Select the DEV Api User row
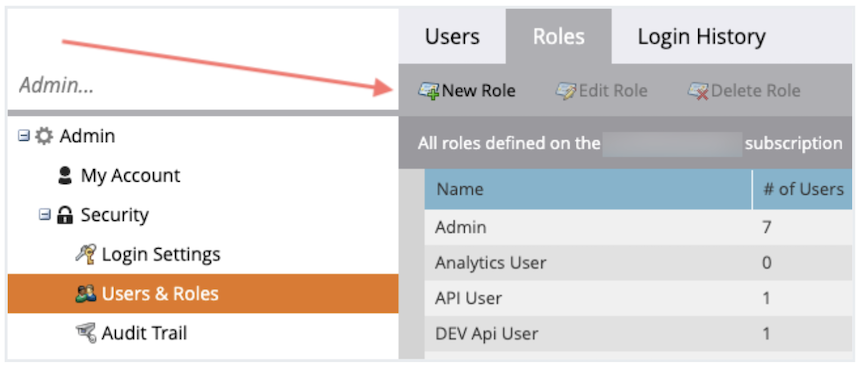 pos(638,333)
